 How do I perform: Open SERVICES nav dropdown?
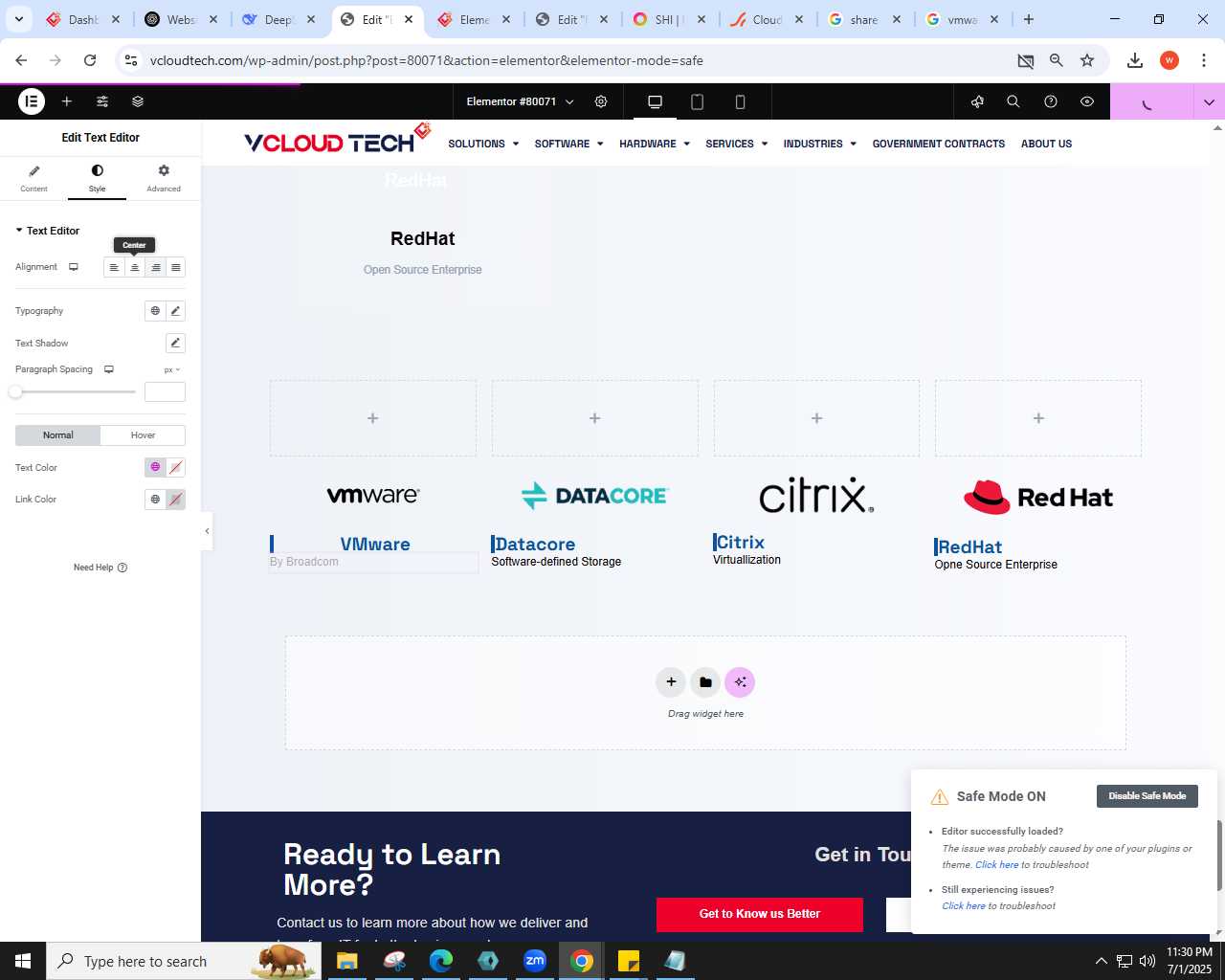point(737,144)
